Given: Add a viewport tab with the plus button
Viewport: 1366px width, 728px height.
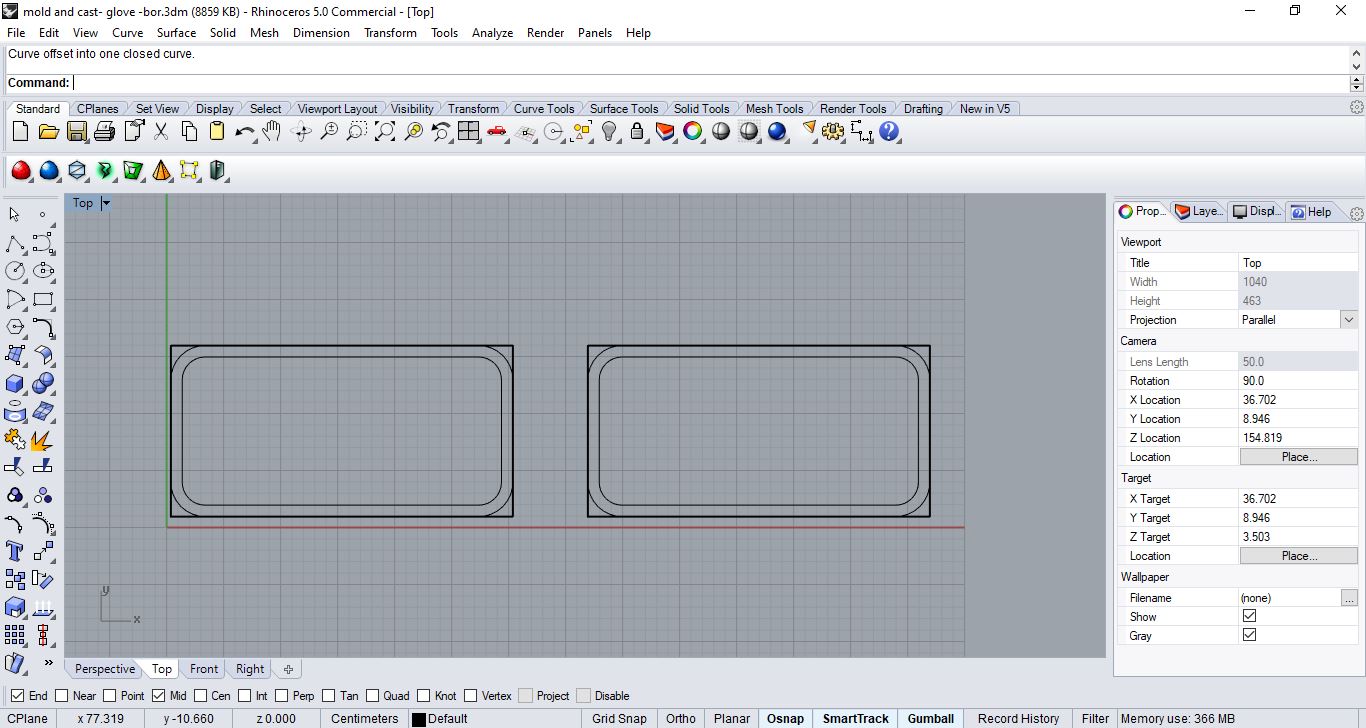Looking at the screenshot, I should click(288, 669).
